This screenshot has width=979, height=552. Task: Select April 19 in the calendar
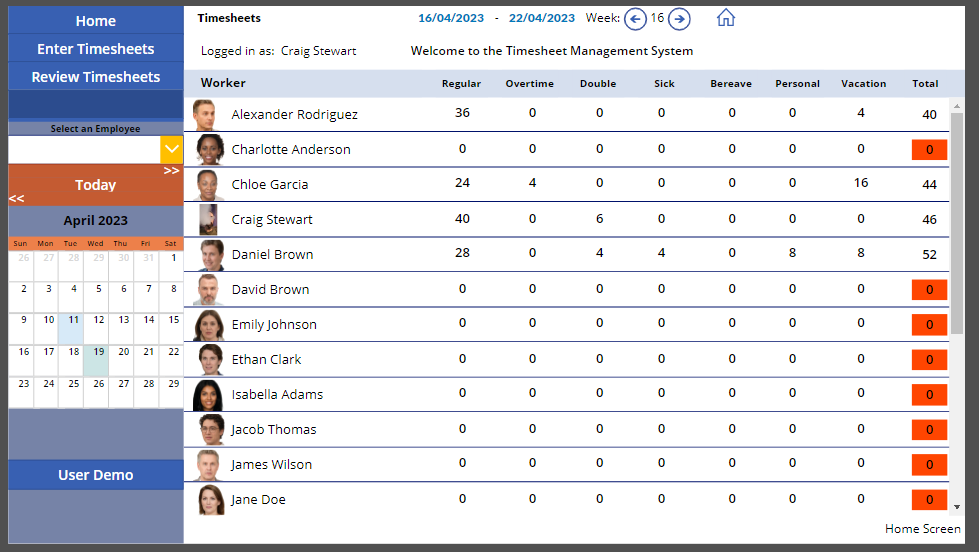pyautogui.click(x=98, y=360)
